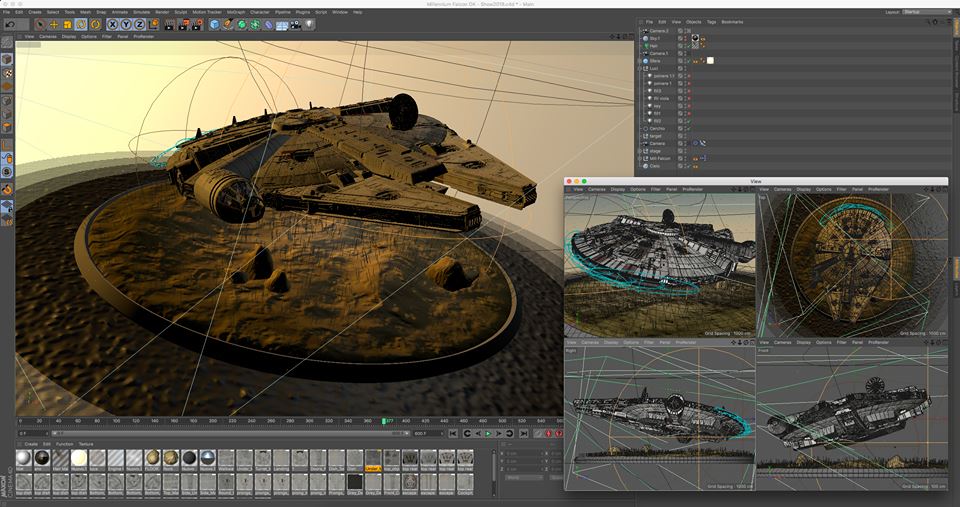
Task: Toggle enable state of fill3 light
Action: click(x=689, y=91)
